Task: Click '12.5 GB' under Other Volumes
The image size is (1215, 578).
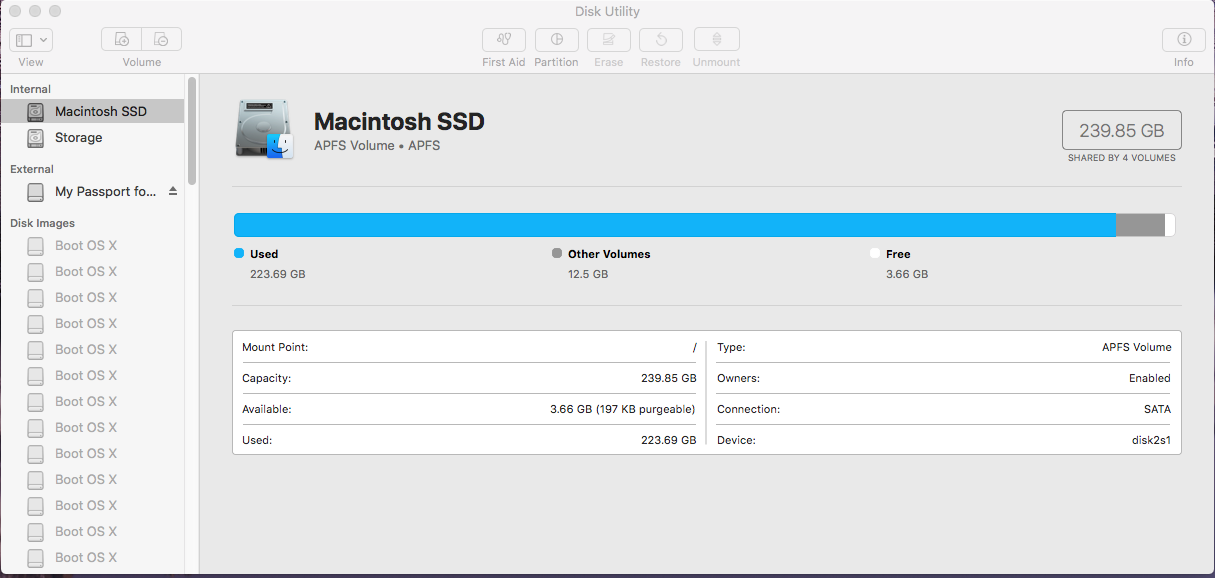Action: point(588,274)
